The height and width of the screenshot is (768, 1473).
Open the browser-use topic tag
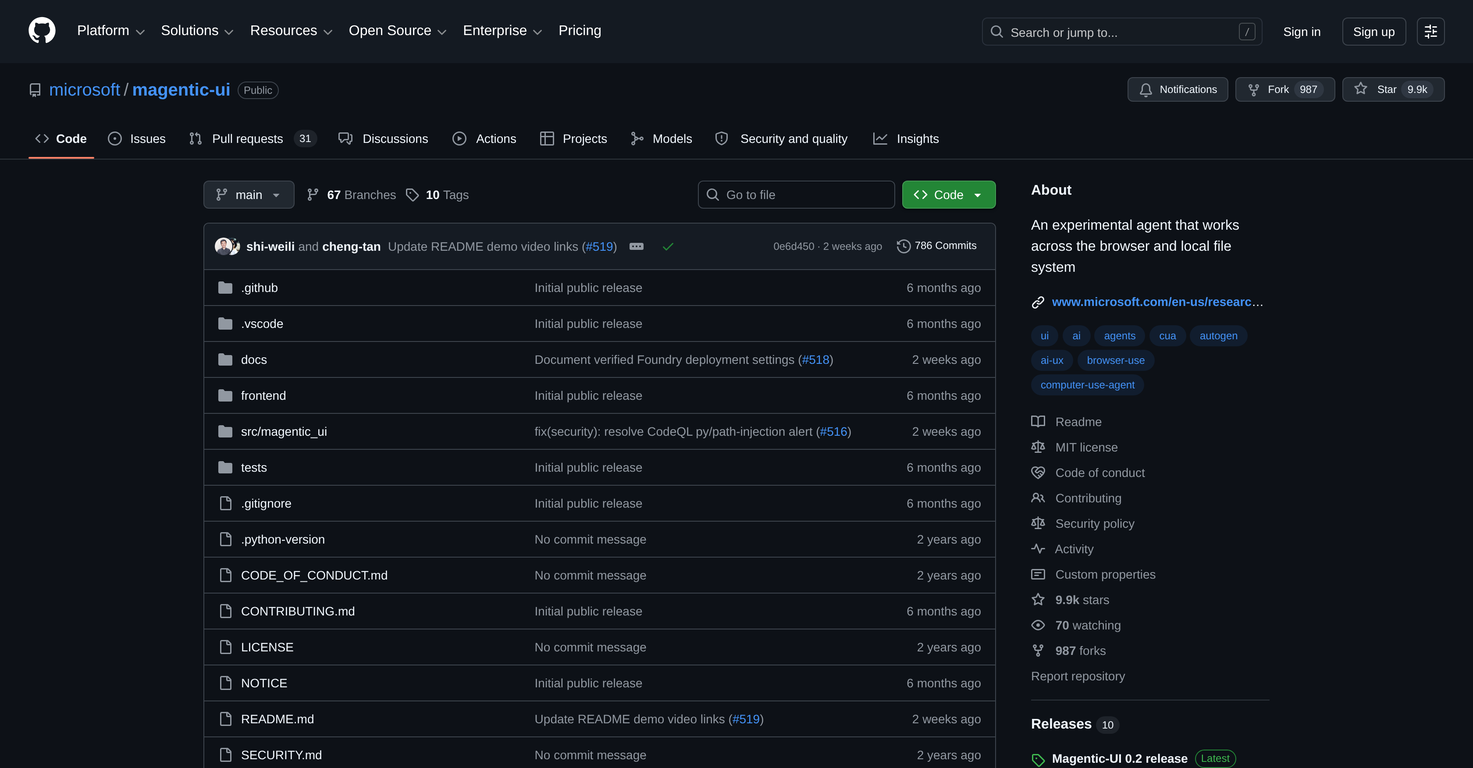pyautogui.click(x=1116, y=360)
